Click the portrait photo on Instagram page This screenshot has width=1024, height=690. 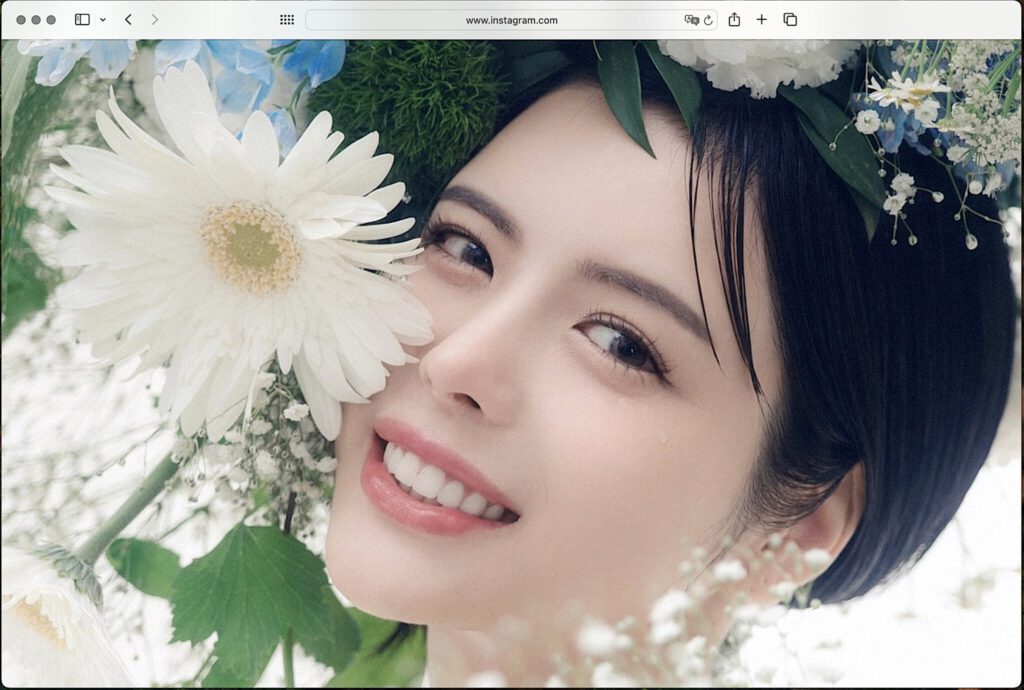(x=512, y=363)
